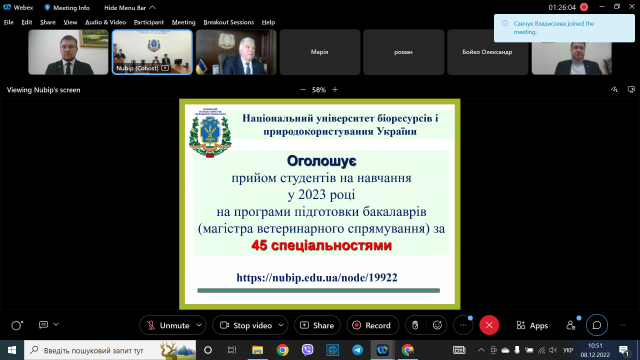Click the OneDrive cloud tray icon

[505, 350]
